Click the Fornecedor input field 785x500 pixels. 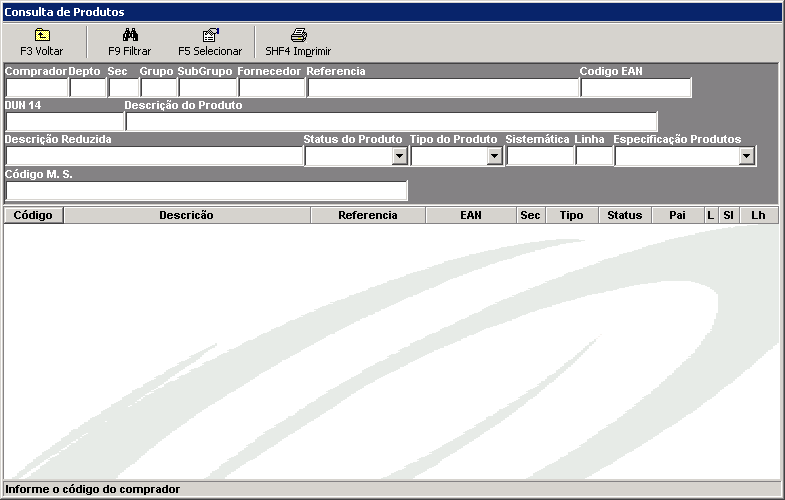tap(272, 88)
